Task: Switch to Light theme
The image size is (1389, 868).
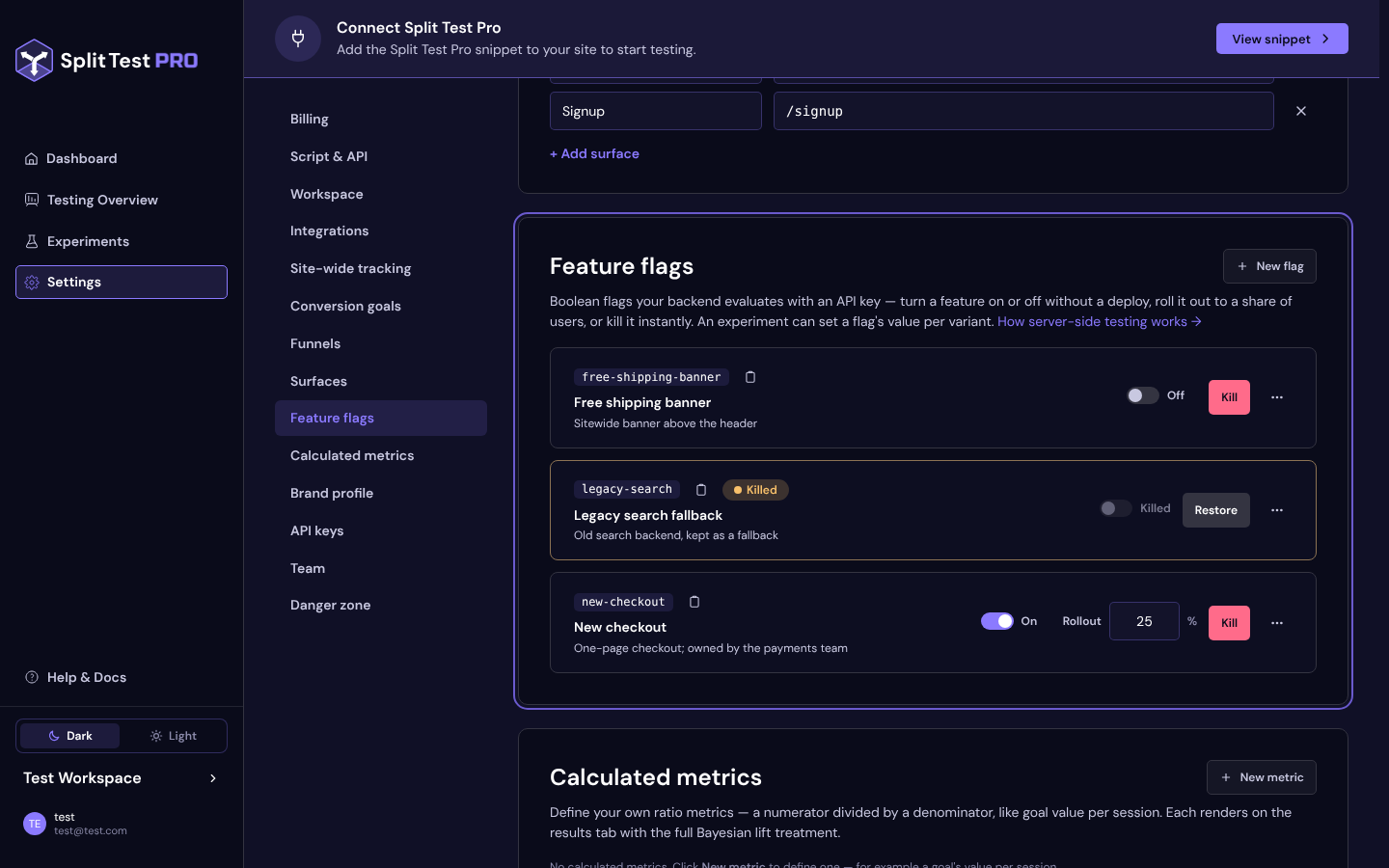Action: pos(174,736)
